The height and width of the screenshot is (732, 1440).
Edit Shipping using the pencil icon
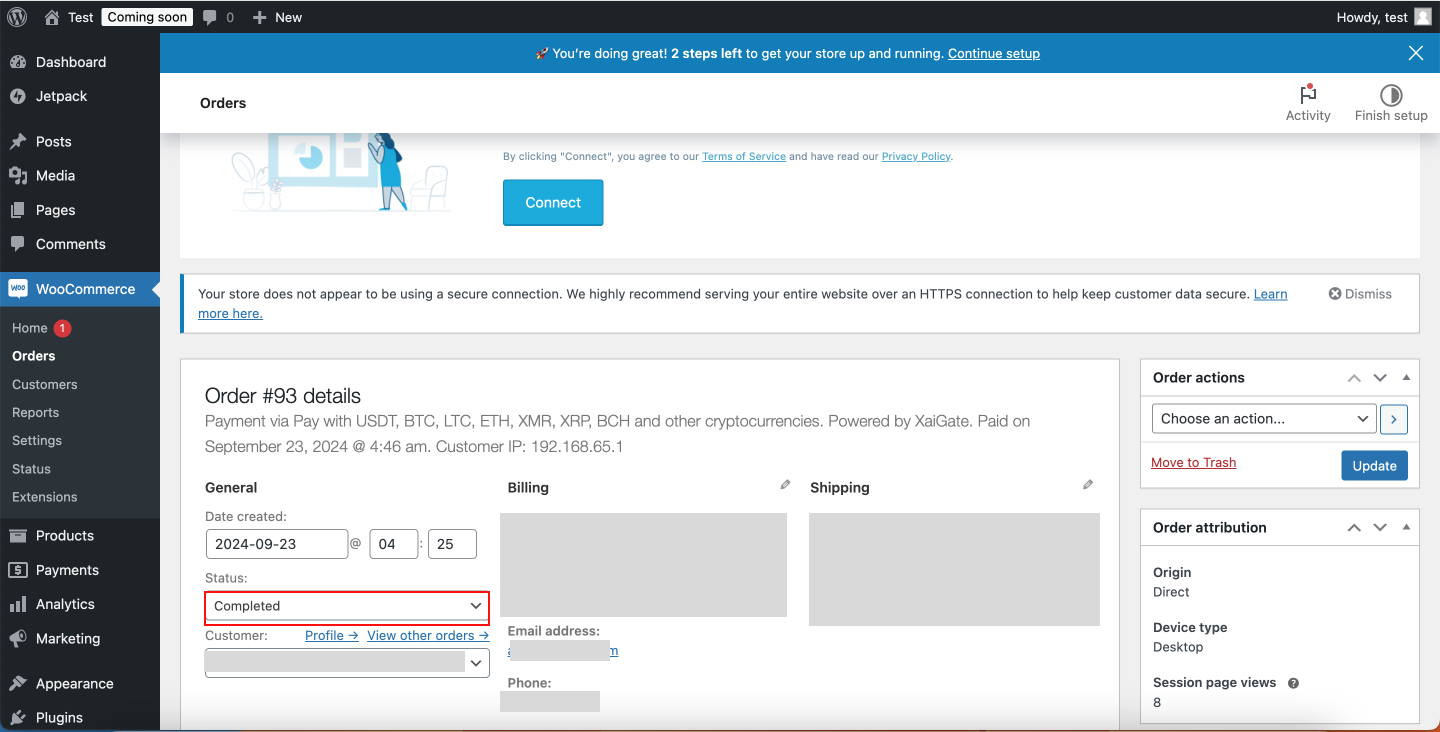[1088, 484]
